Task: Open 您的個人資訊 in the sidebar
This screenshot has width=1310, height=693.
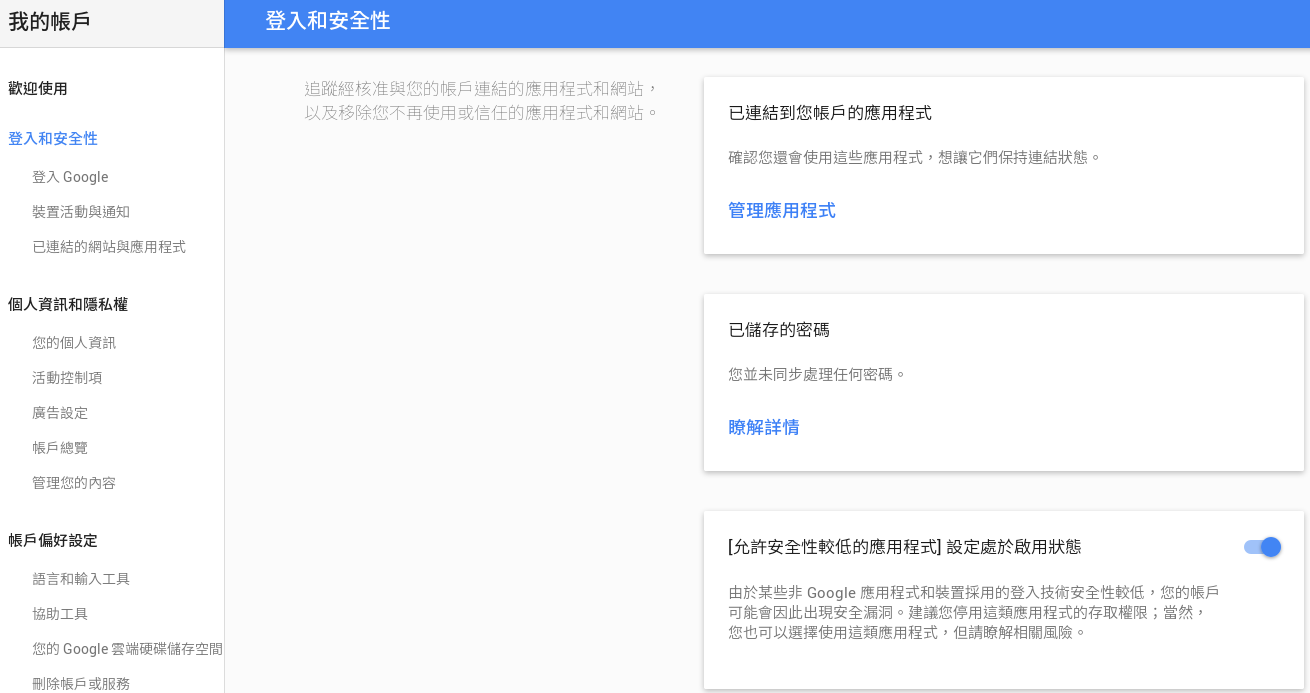Action: click(x=74, y=343)
